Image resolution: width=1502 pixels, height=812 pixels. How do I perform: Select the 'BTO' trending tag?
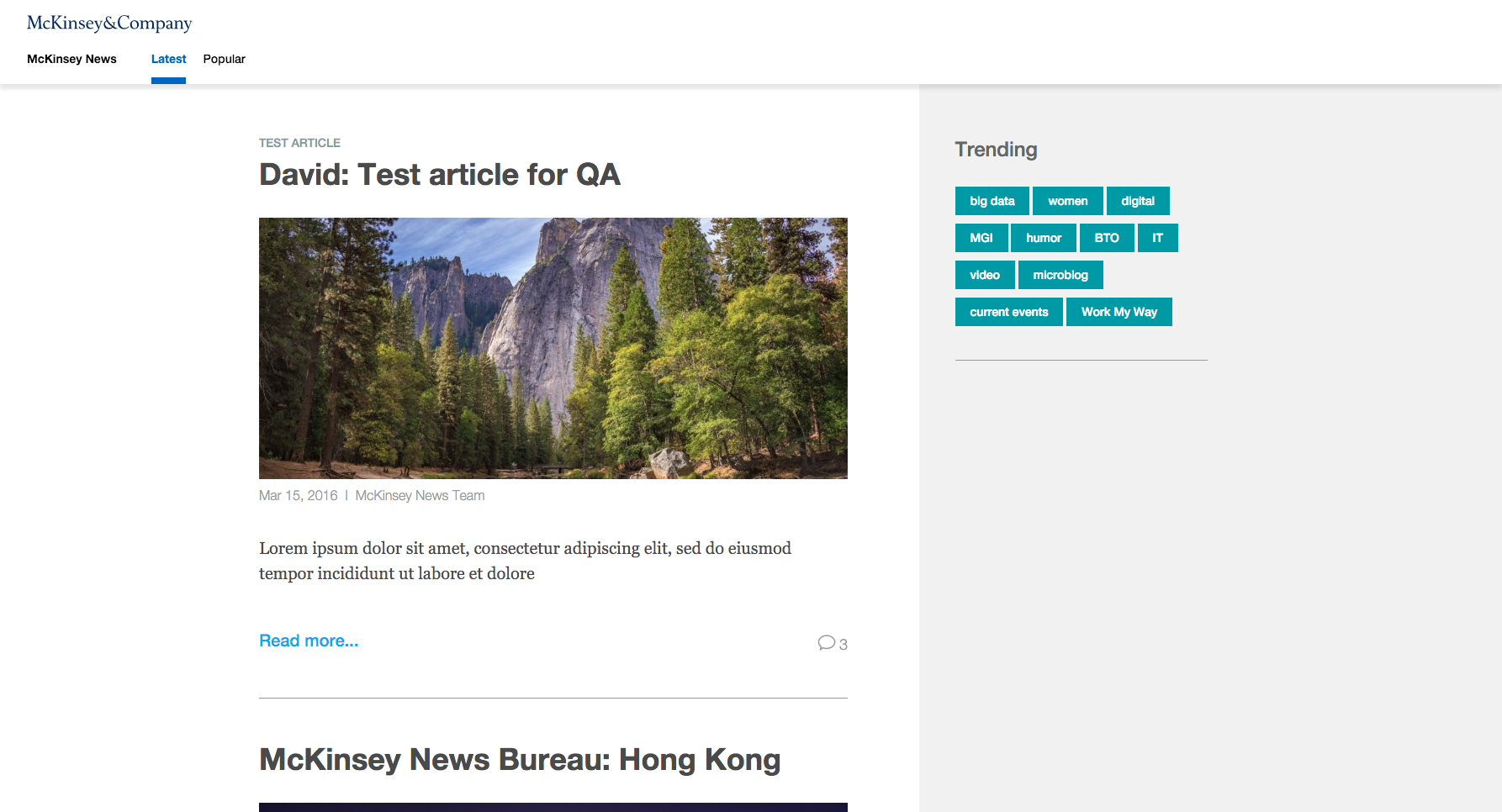tap(1107, 238)
